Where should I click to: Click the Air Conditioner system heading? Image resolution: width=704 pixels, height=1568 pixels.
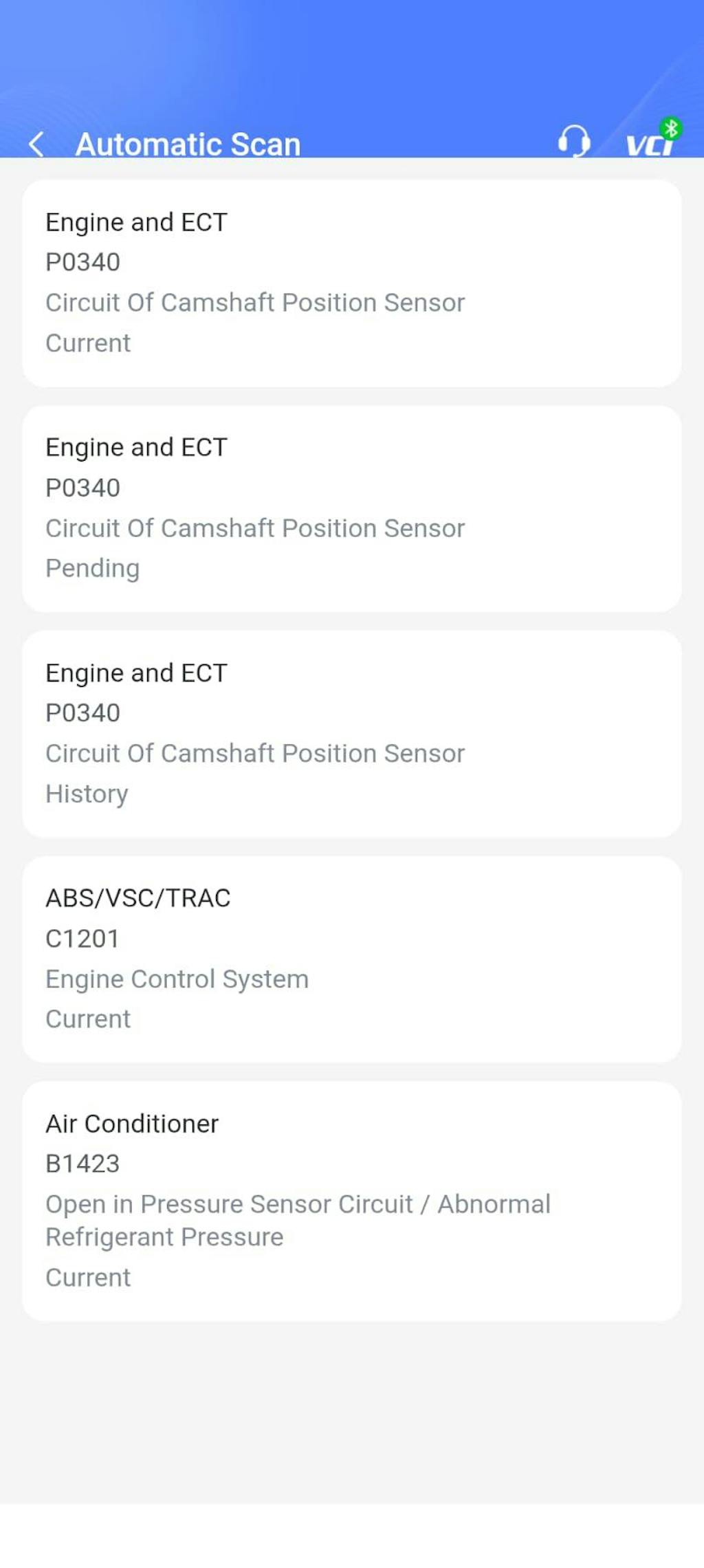(132, 1124)
